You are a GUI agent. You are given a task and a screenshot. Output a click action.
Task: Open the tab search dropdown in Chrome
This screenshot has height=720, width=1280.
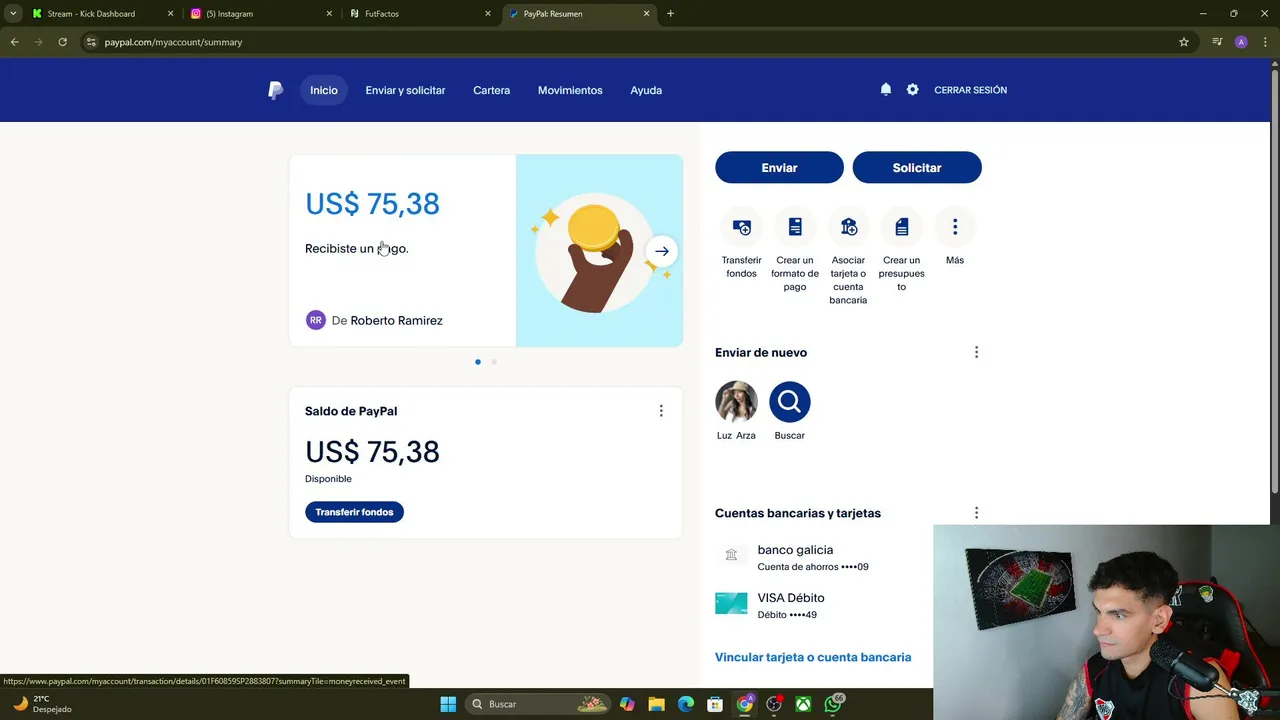point(13,14)
